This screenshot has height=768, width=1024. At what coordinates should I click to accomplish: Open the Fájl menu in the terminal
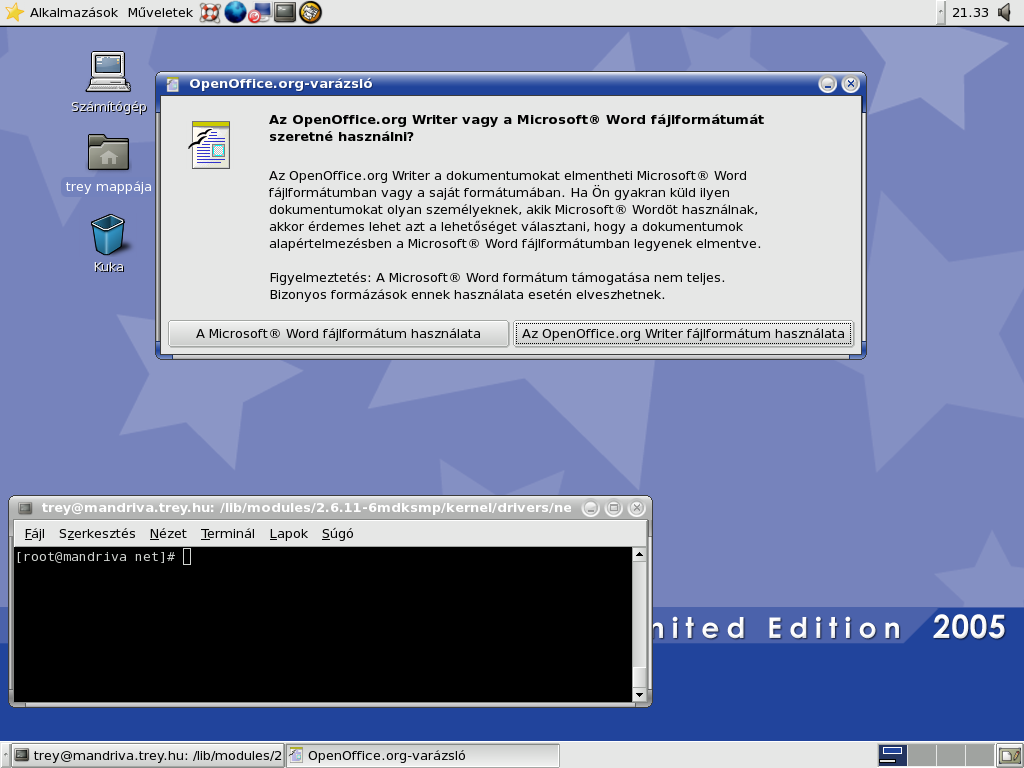(x=34, y=534)
